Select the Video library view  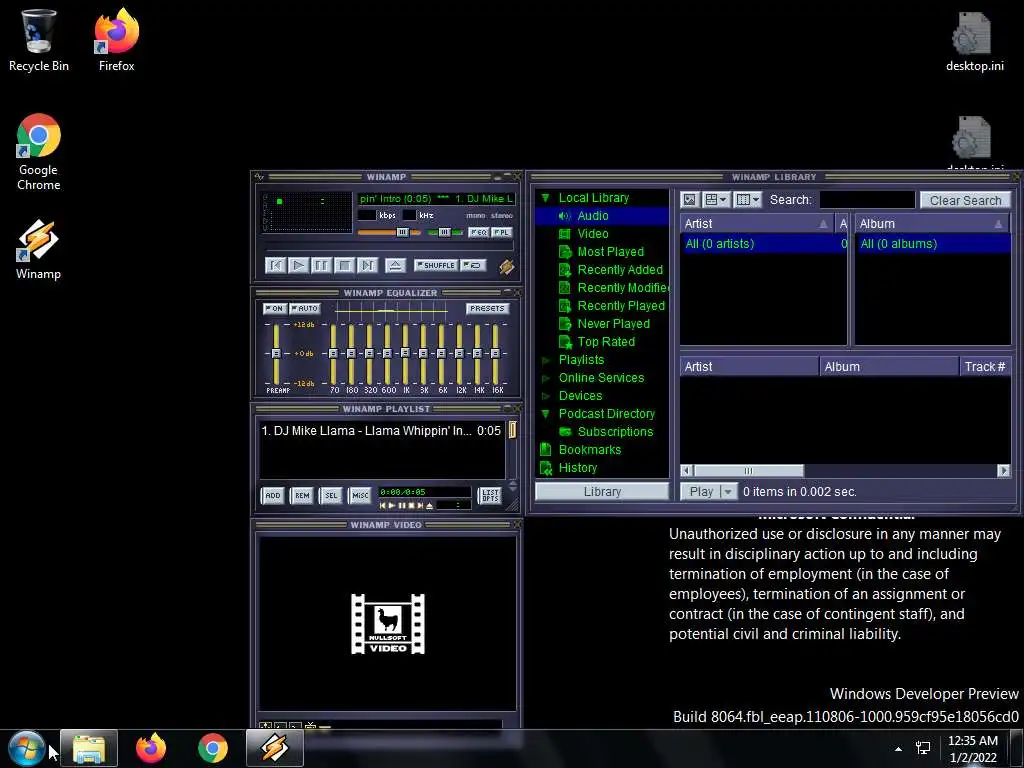coord(592,234)
